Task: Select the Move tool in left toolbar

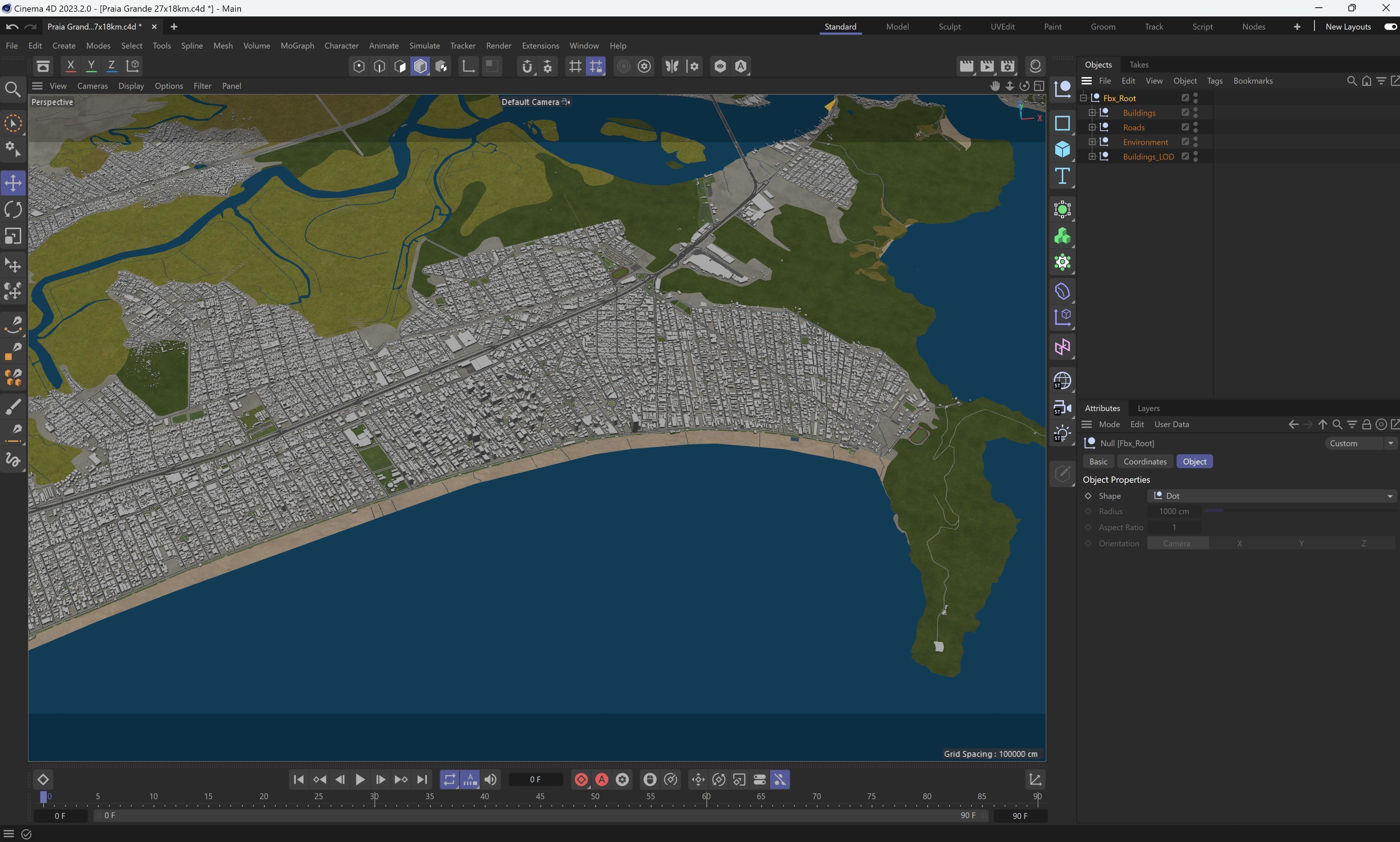Action: [x=13, y=183]
